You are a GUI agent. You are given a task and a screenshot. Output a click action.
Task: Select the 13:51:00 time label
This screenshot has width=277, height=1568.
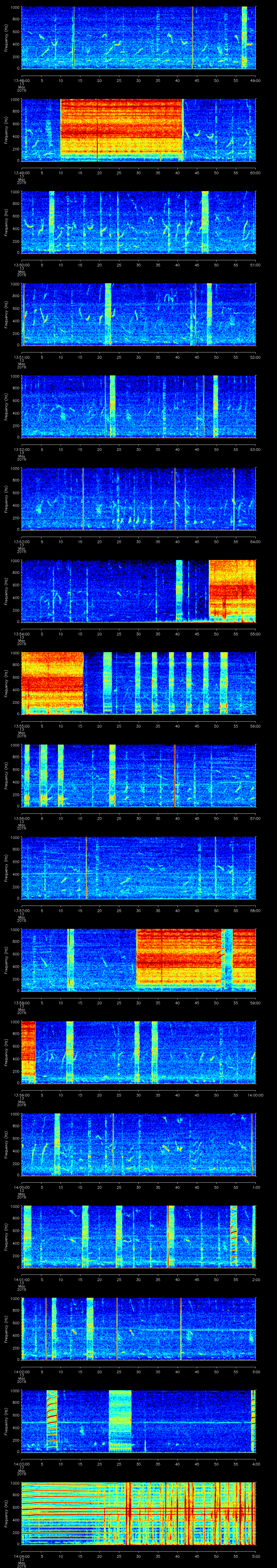click(21, 357)
